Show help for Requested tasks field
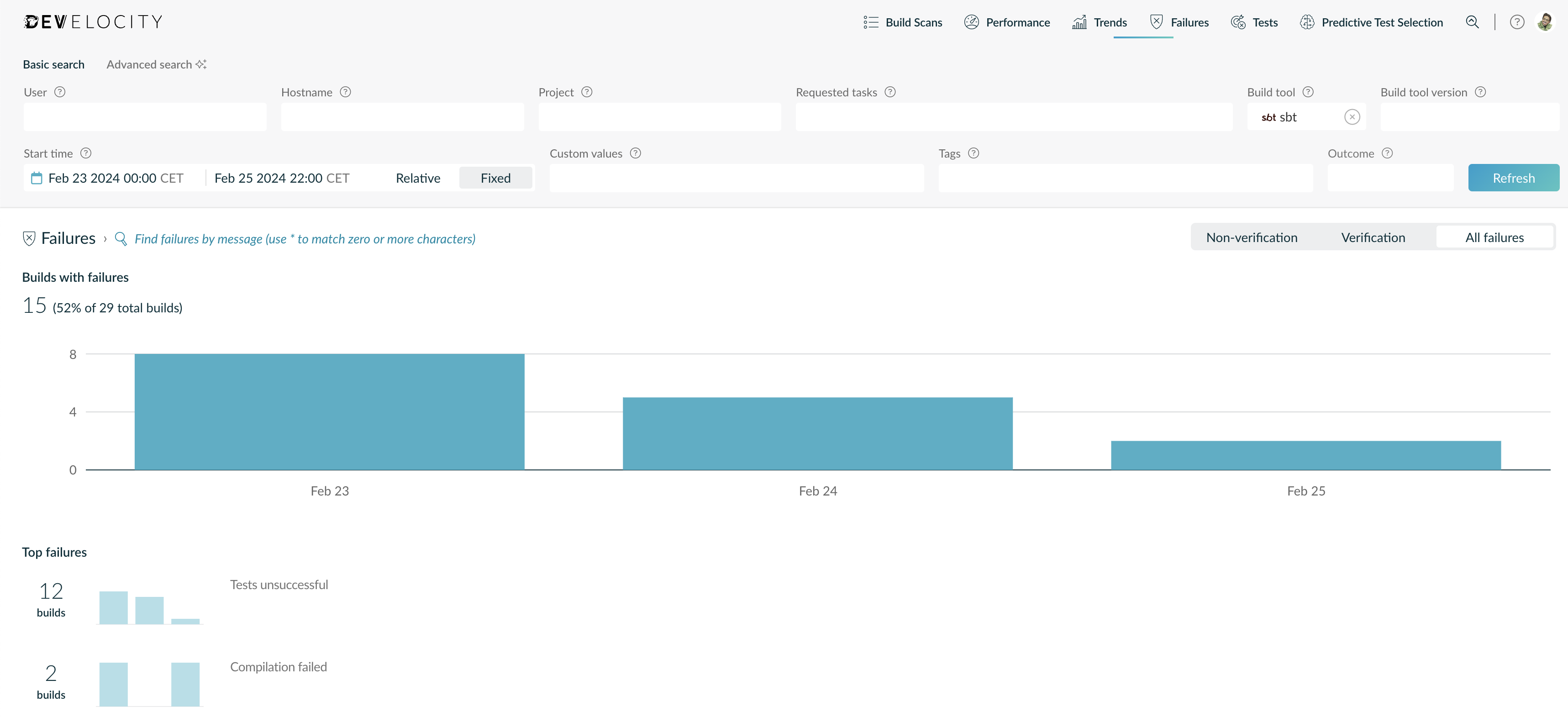The image size is (1568, 717). click(890, 92)
